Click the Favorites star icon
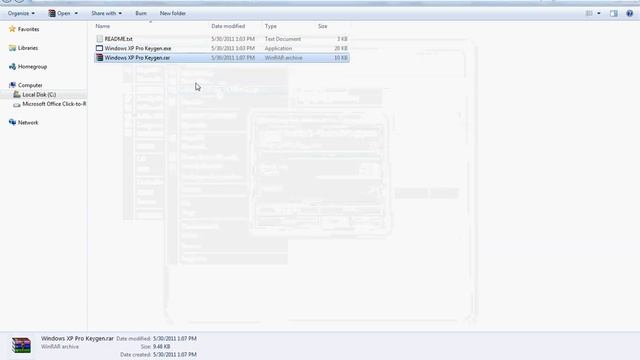The height and width of the screenshot is (360, 640). point(12,29)
